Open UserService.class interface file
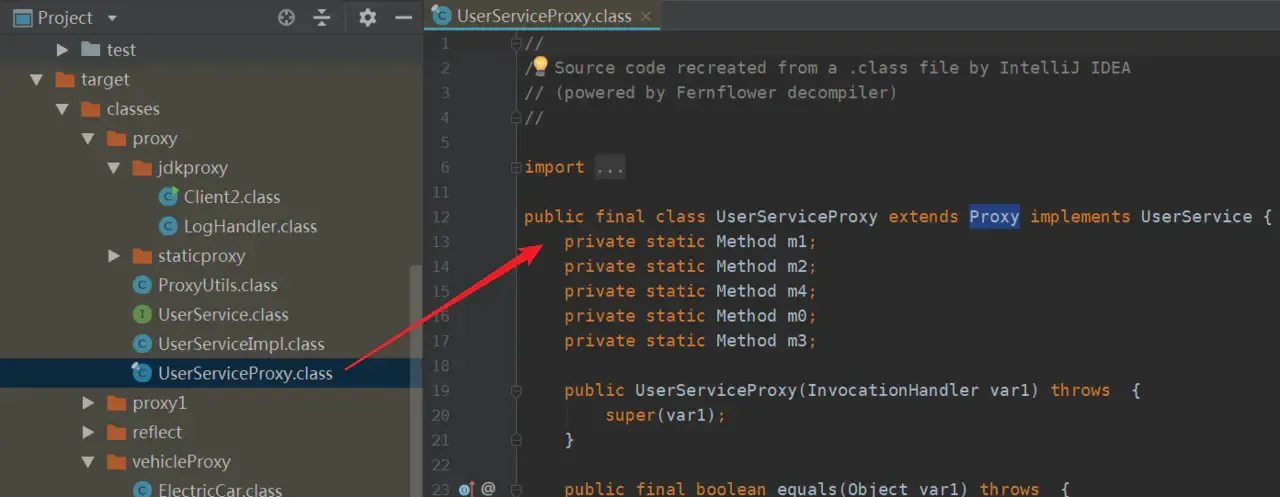Viewport: 1280px width, 497px height. tap(223, 315)
